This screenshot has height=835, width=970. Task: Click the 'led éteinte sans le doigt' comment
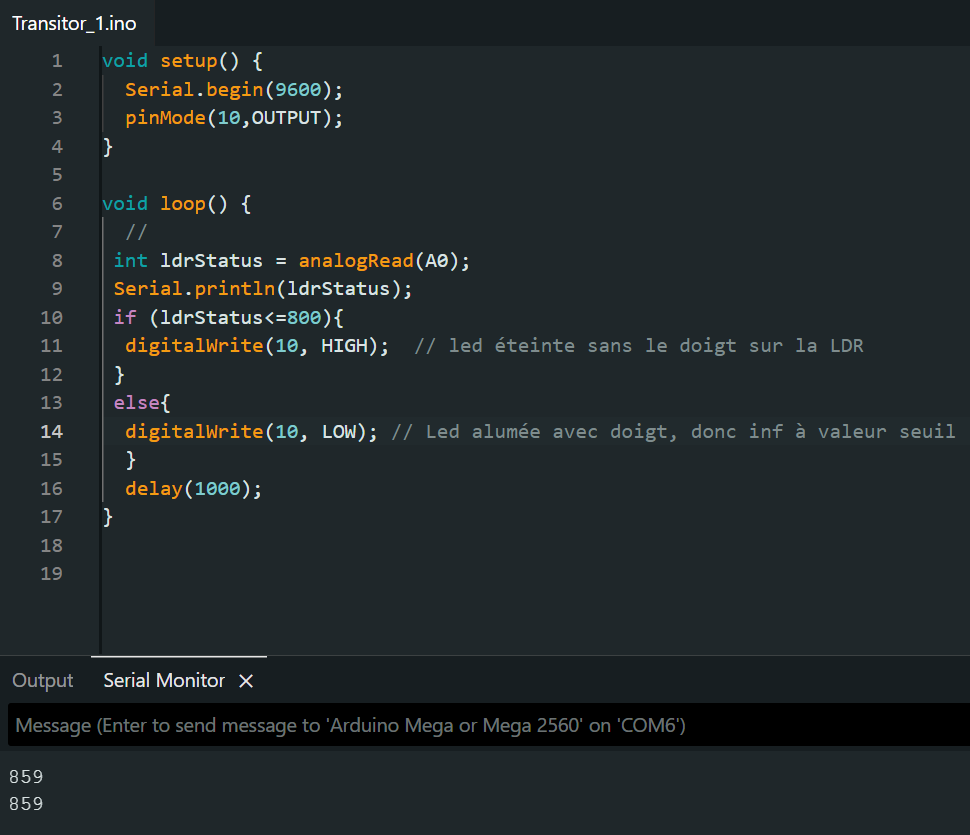point(638,346)
